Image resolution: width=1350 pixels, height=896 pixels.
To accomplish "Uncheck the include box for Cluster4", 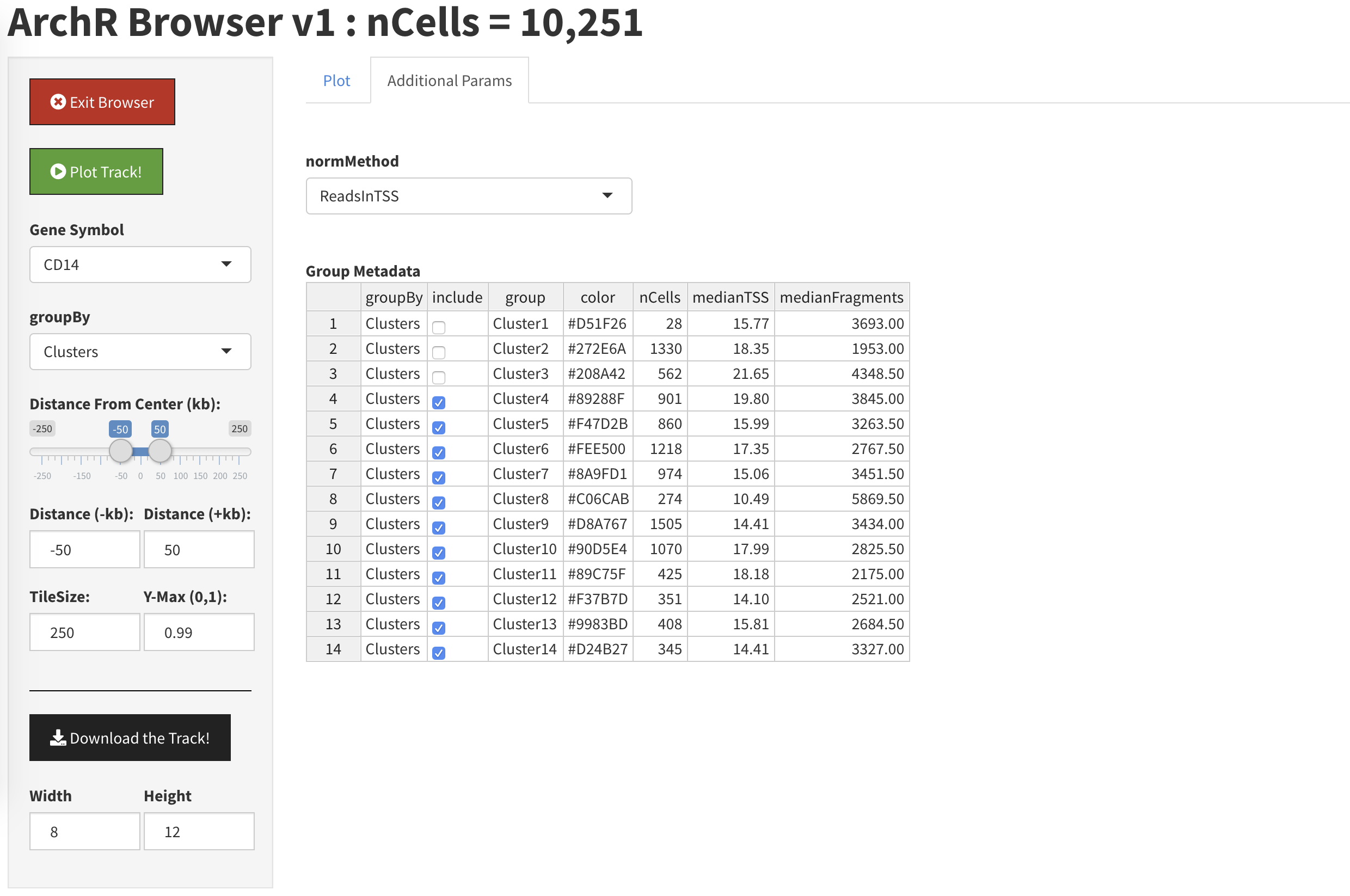I will [439, 403].
